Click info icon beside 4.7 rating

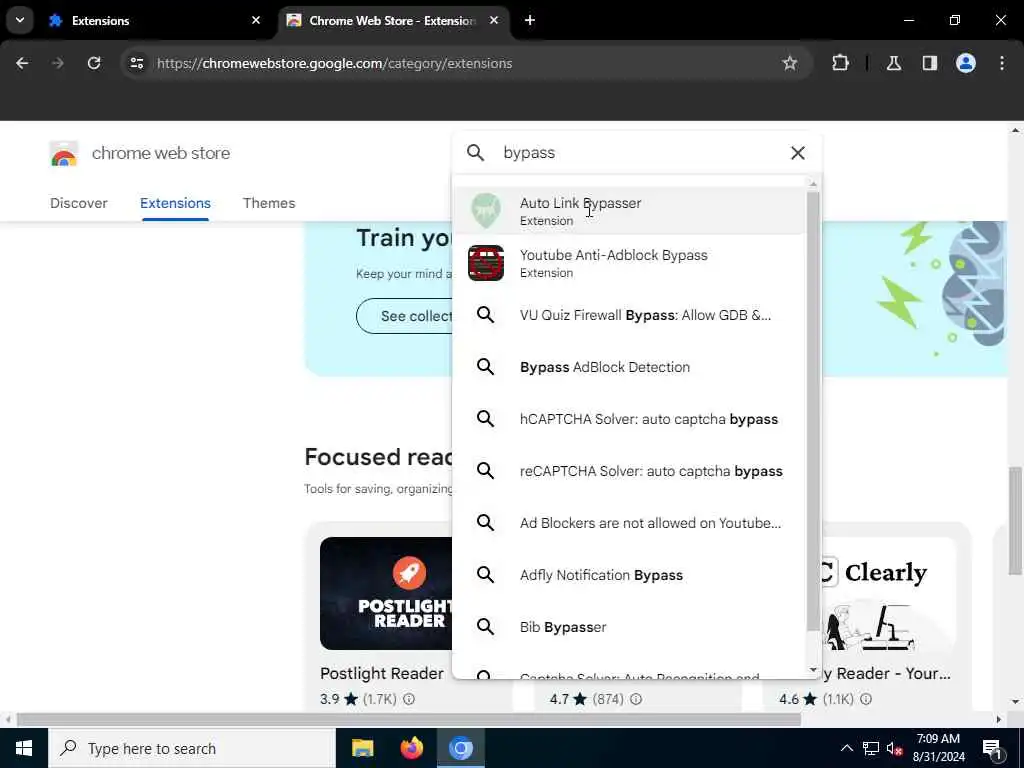tap(636, 699)
